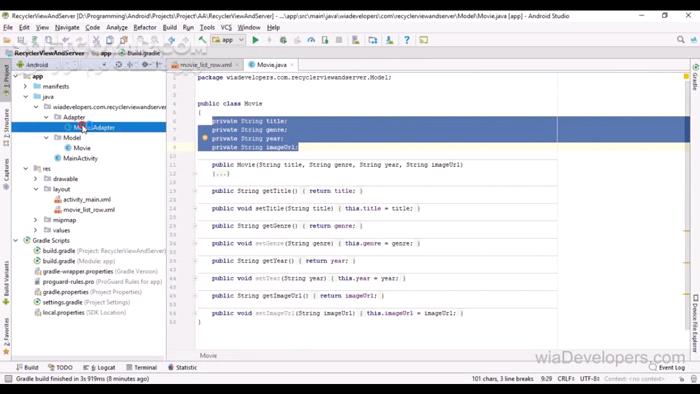
Task: Click the Undo toolbar icon
Action: 66,40
